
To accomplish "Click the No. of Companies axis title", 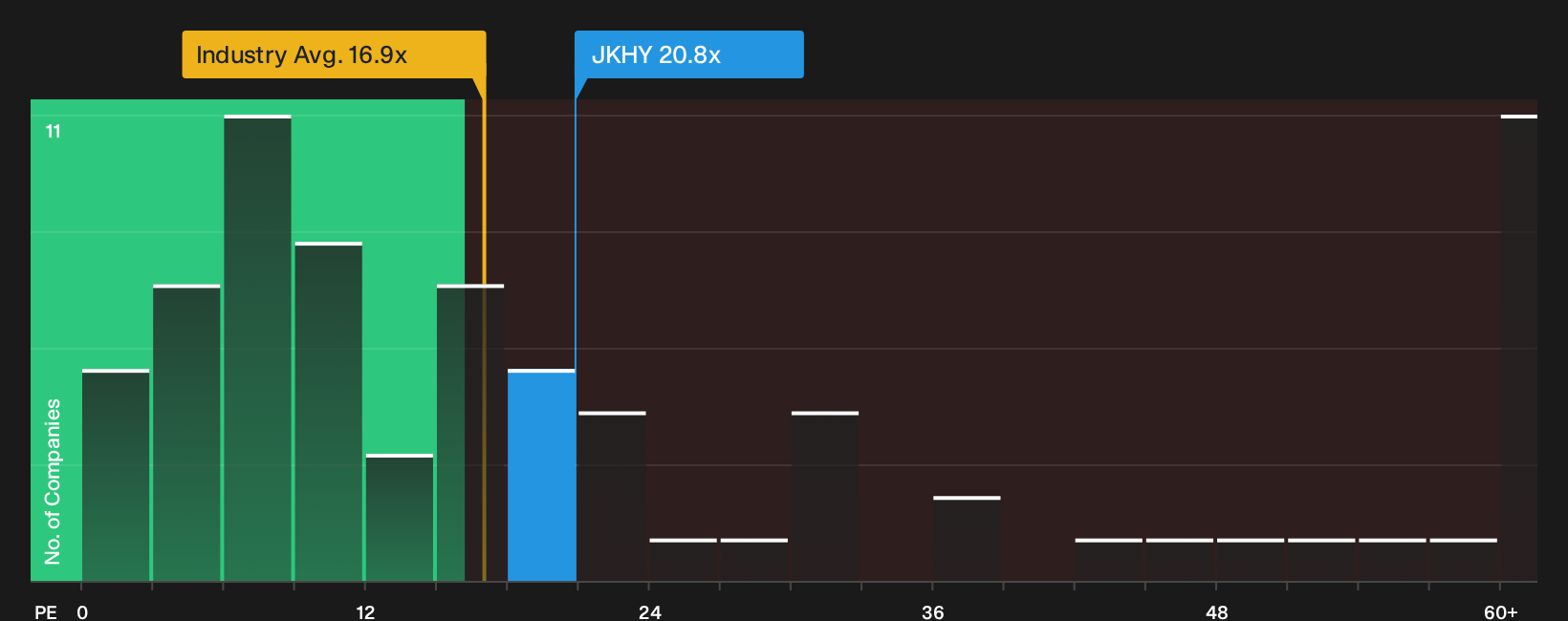I will click(x=53, y=482).
